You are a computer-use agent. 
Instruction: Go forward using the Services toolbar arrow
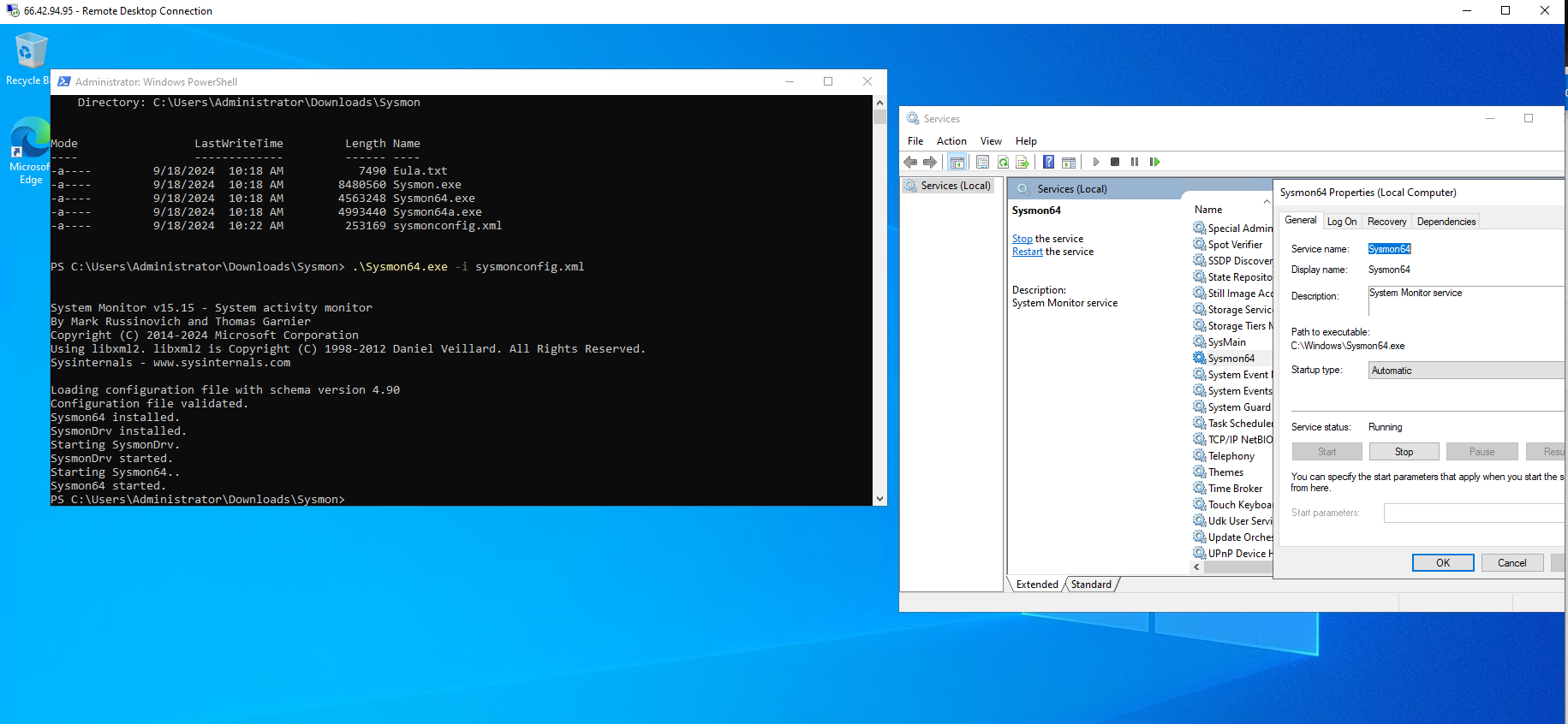[930, 162]
